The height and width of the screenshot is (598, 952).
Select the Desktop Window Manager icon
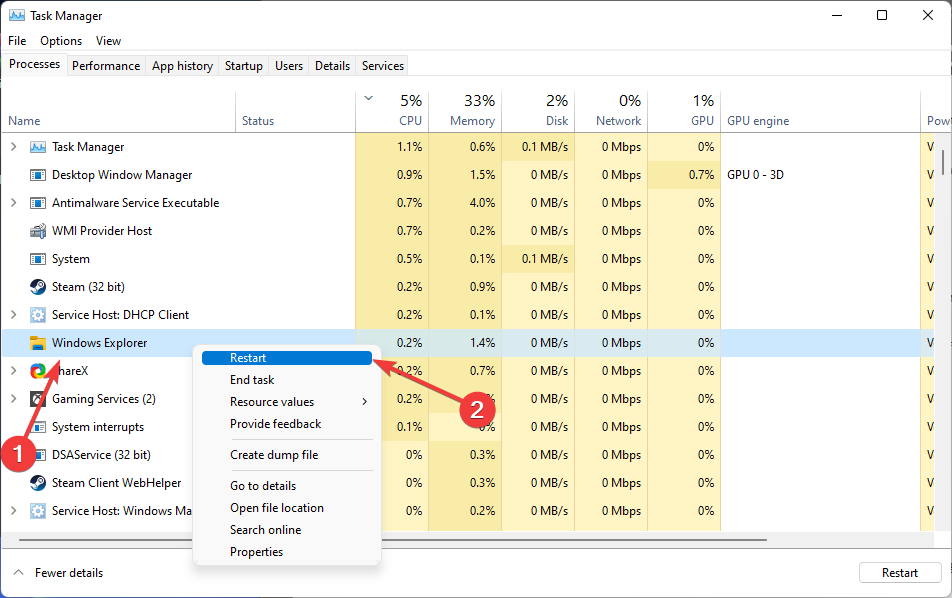(x=38, y=175)
